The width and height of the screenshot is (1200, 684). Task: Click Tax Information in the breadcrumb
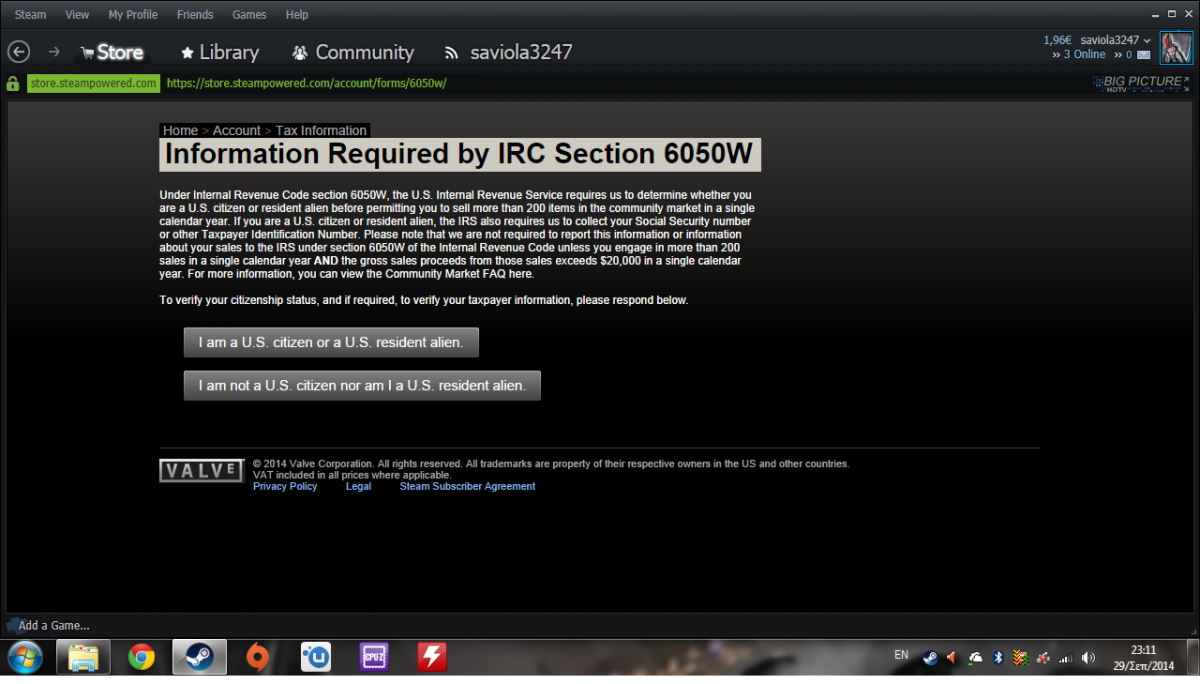point(321,130)
